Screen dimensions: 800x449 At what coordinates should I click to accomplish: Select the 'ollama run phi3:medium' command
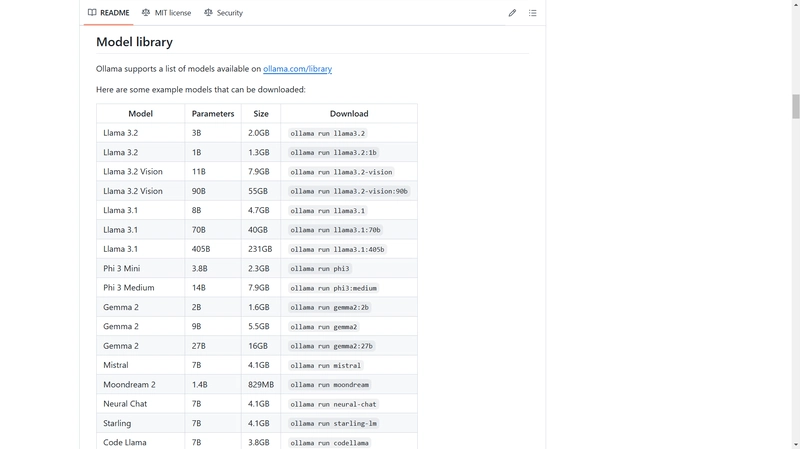click(334, 288)
